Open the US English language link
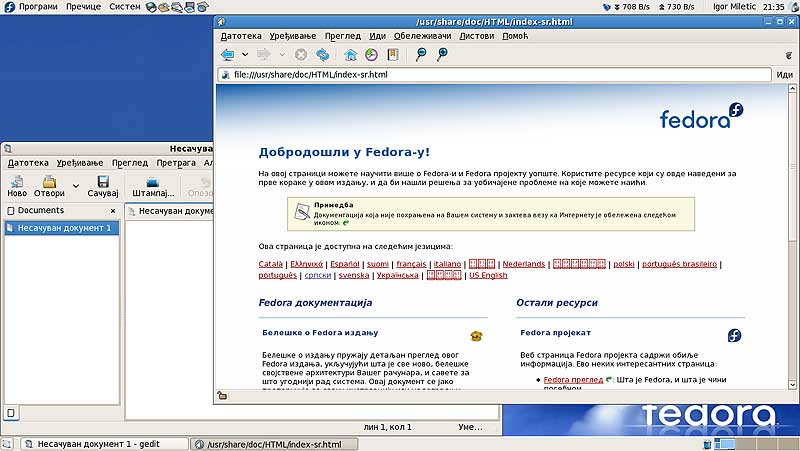 (x=488, y=275)
